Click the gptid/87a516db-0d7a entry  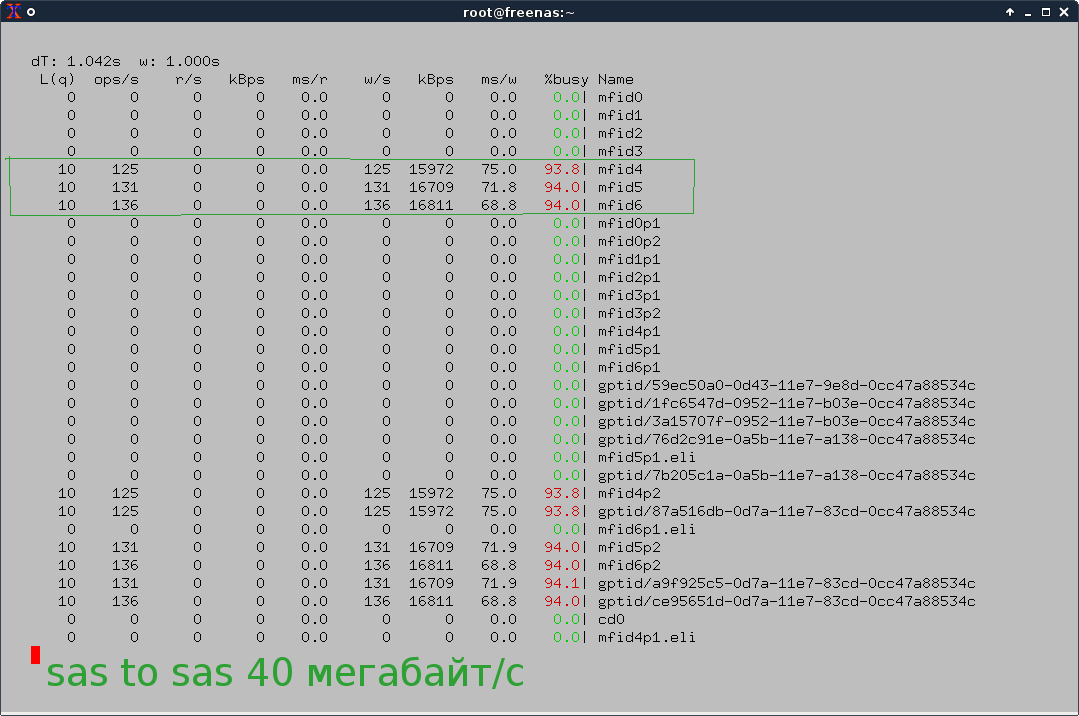pos(787,511)
